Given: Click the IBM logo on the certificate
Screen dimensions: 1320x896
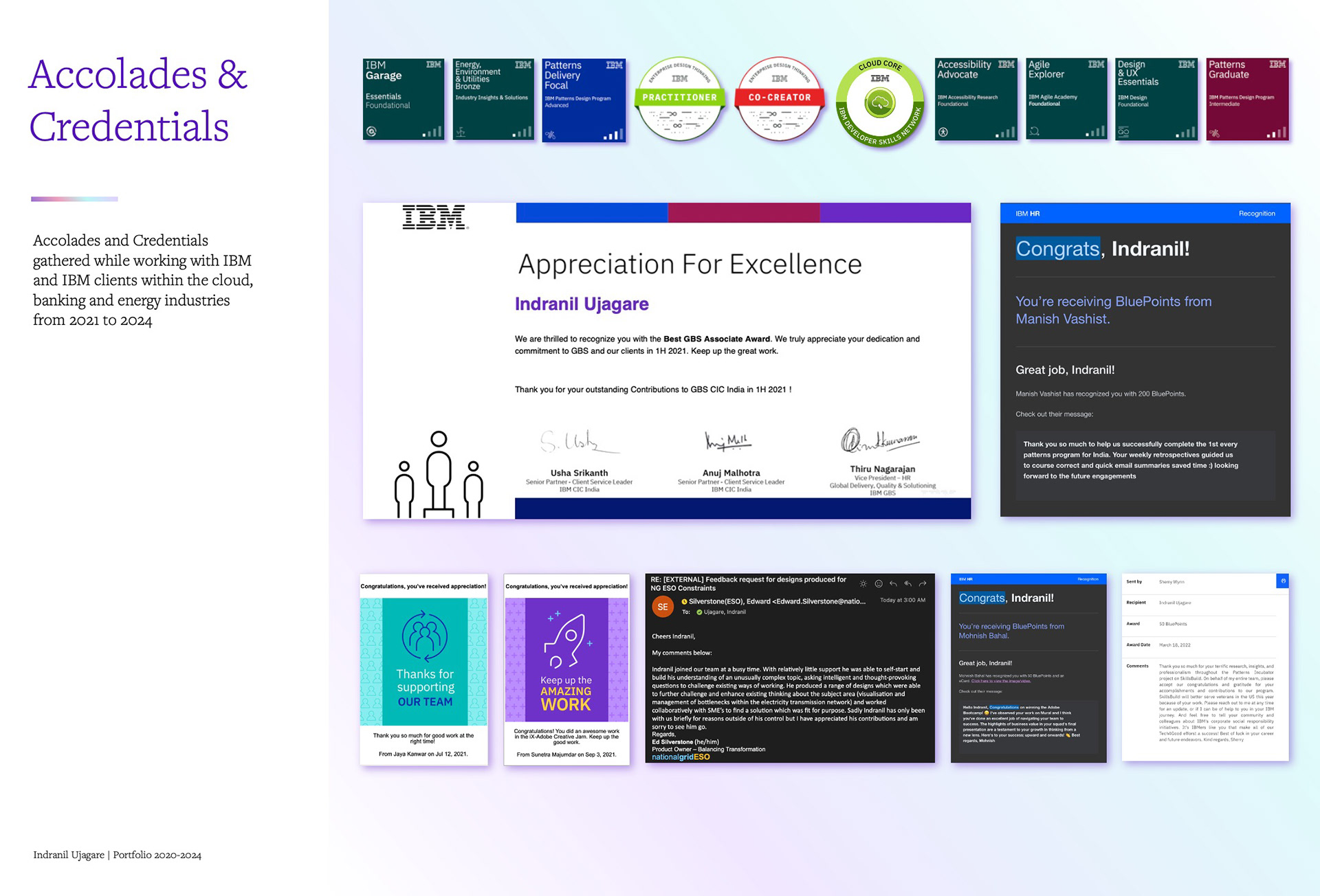Looking at the screenshot, I should (x=435, y=217).
